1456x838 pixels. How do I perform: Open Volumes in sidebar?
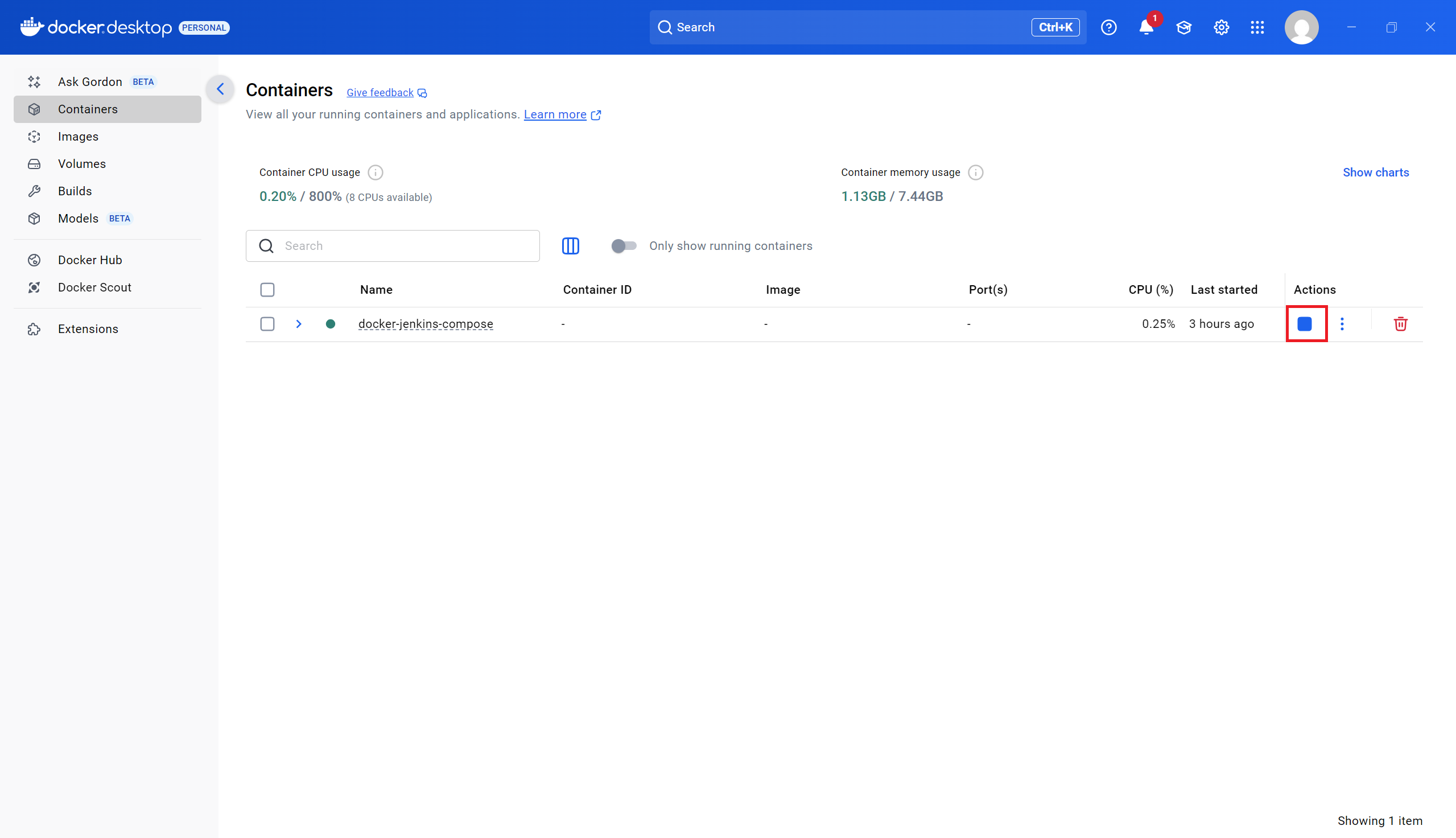(82, 163)
